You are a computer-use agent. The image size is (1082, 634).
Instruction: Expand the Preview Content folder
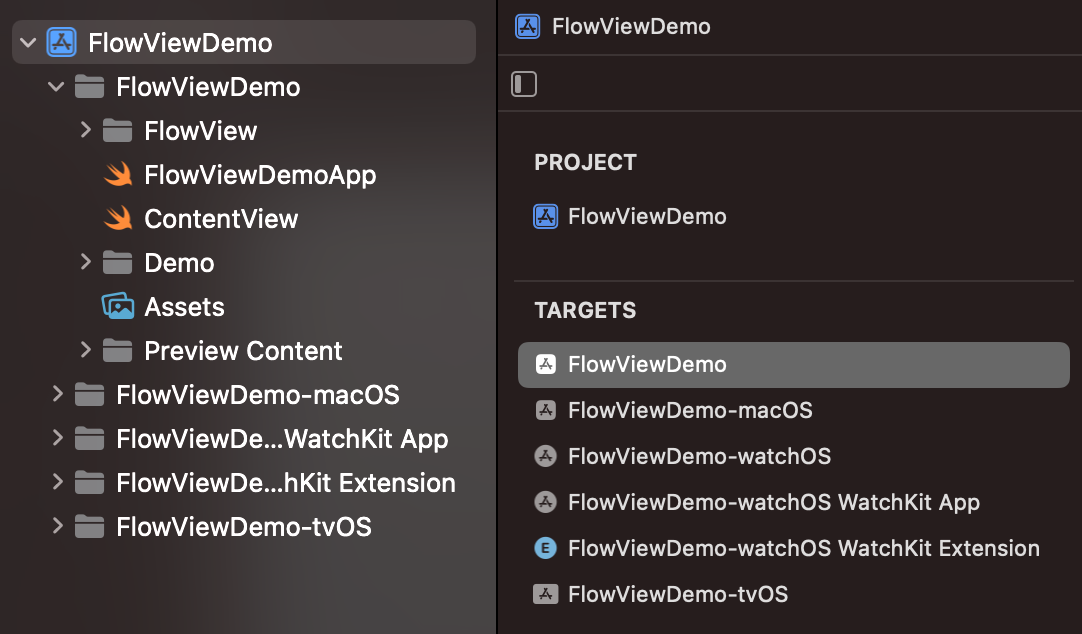coord(85,351)
